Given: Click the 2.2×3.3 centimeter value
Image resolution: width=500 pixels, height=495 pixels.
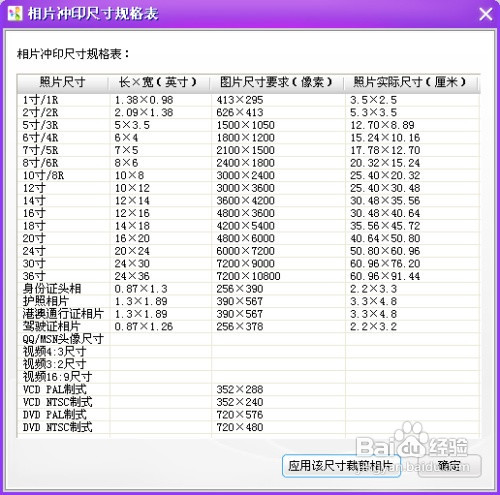Looking at the screenshot, I should click(373, 289).
